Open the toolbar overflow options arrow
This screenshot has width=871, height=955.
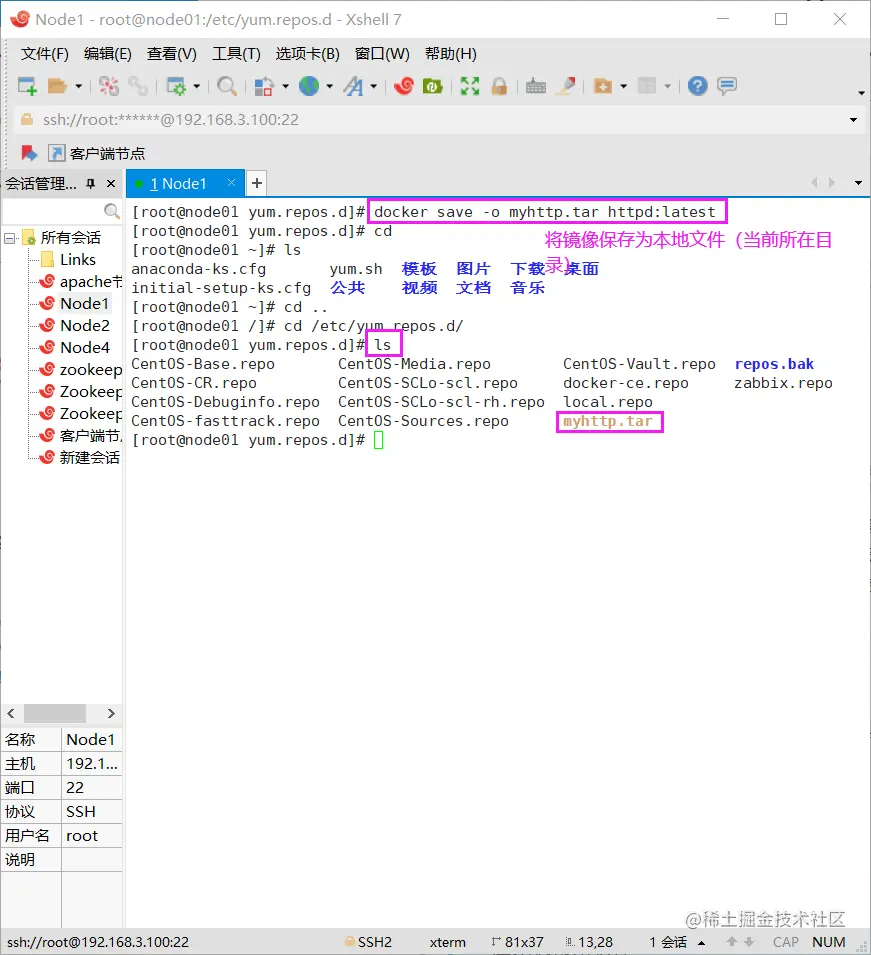click(x=861, y=93)
